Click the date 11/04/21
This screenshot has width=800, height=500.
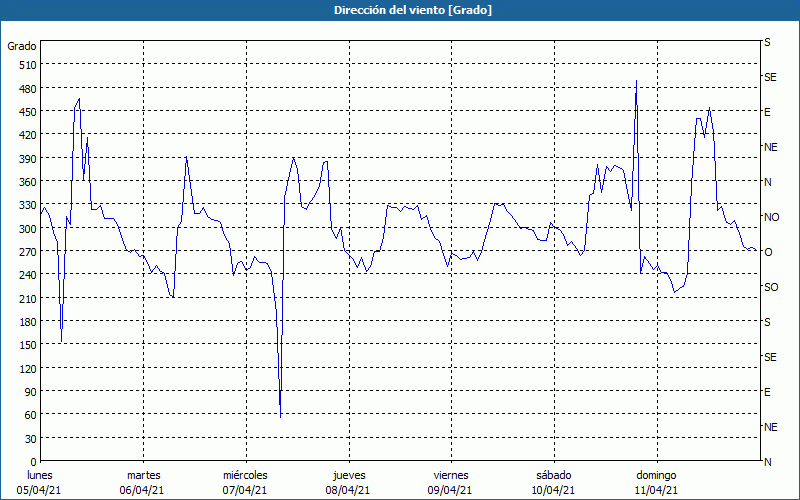[656, 491]
